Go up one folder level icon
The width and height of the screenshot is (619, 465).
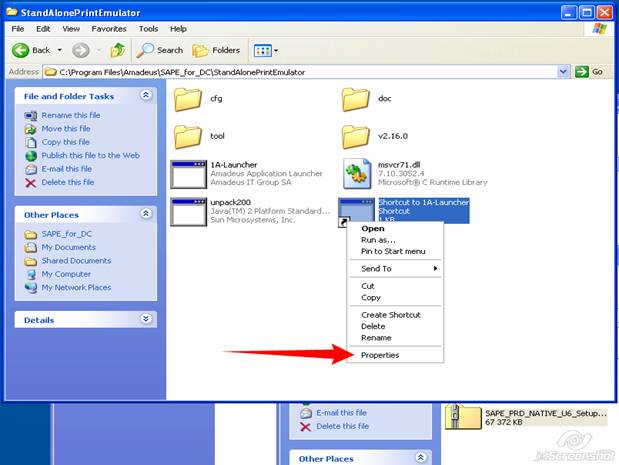tap(118, 50)
